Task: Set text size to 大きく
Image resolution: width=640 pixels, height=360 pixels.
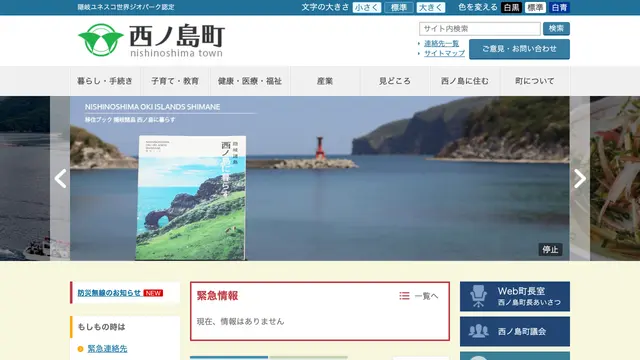Action: [x=431, y=7]
